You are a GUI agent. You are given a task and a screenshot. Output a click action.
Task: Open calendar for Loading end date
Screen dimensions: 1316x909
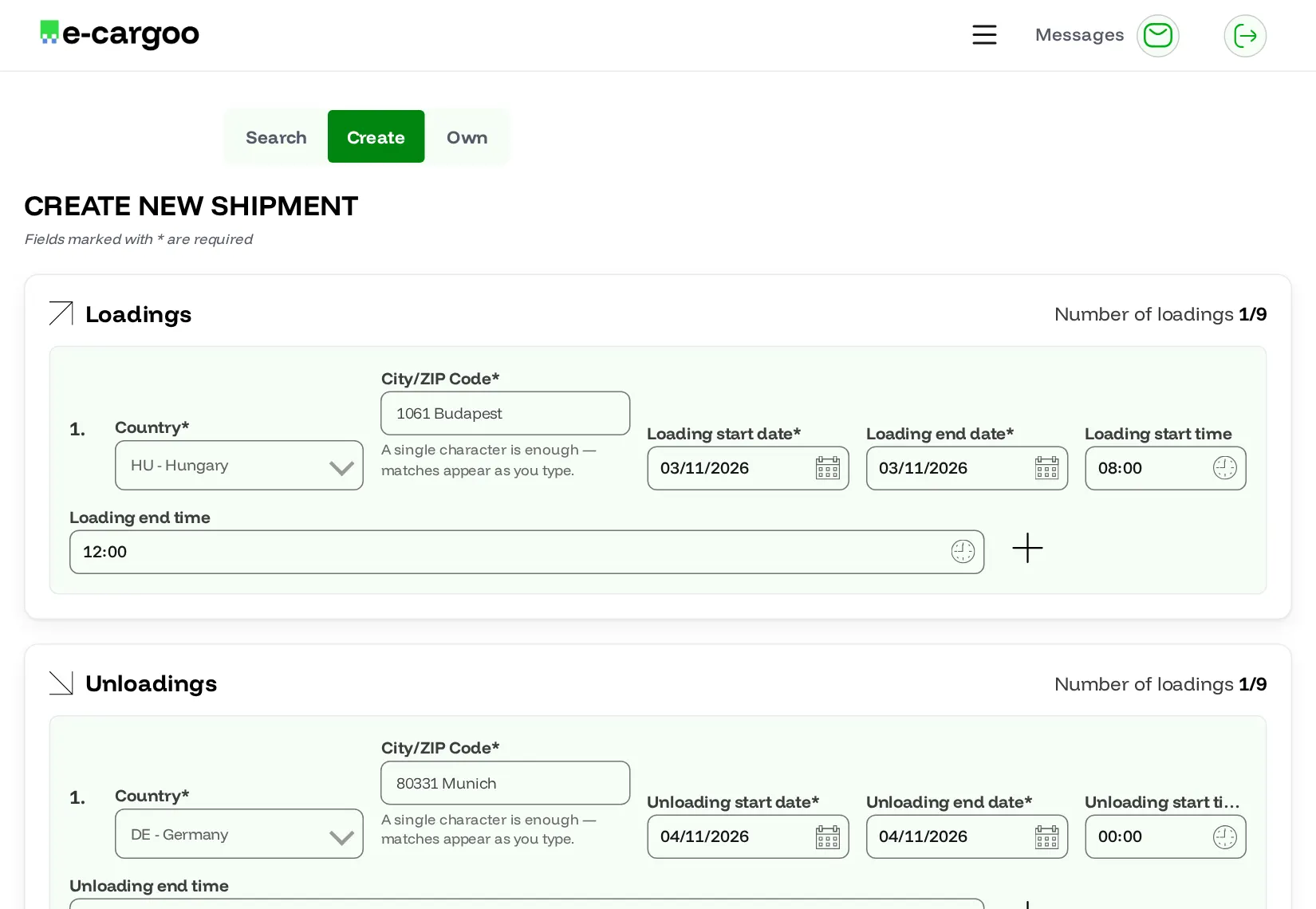(x=1046, y=468)
